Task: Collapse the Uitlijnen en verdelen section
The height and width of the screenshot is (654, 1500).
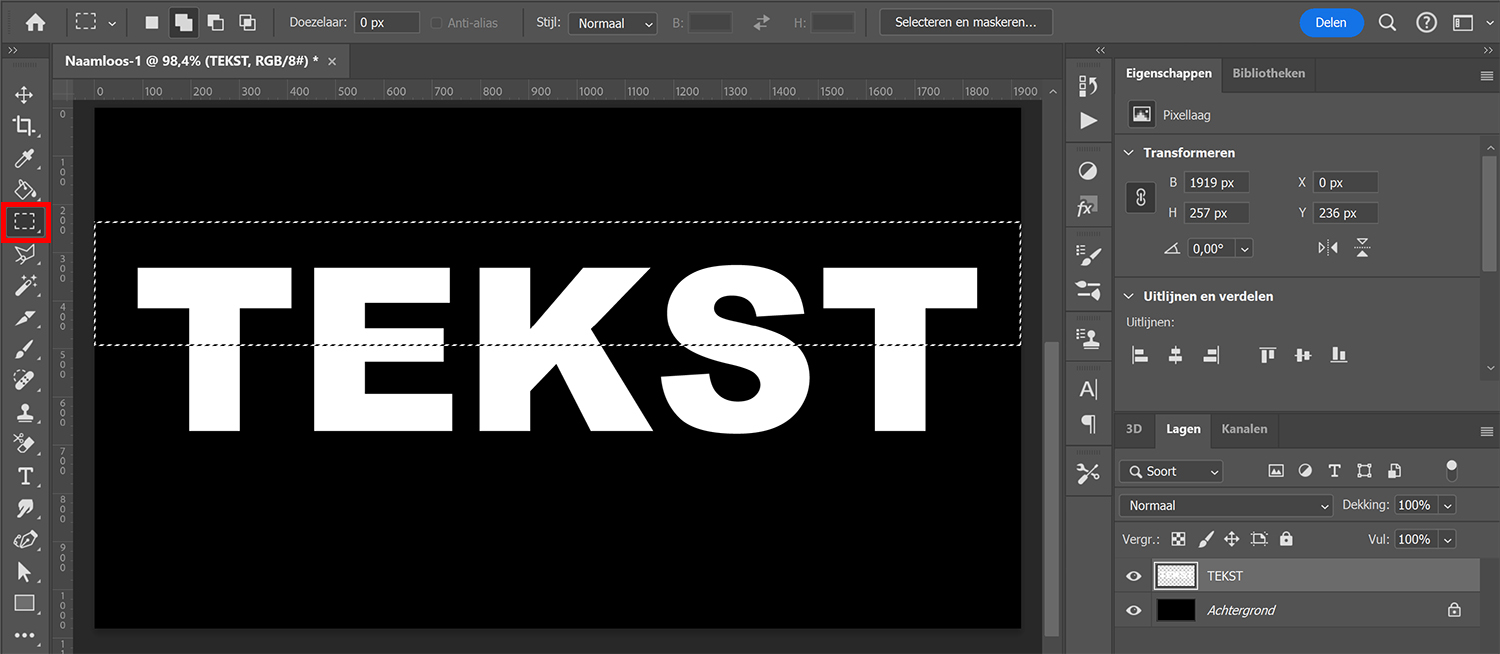Action: click(1129, 297)
